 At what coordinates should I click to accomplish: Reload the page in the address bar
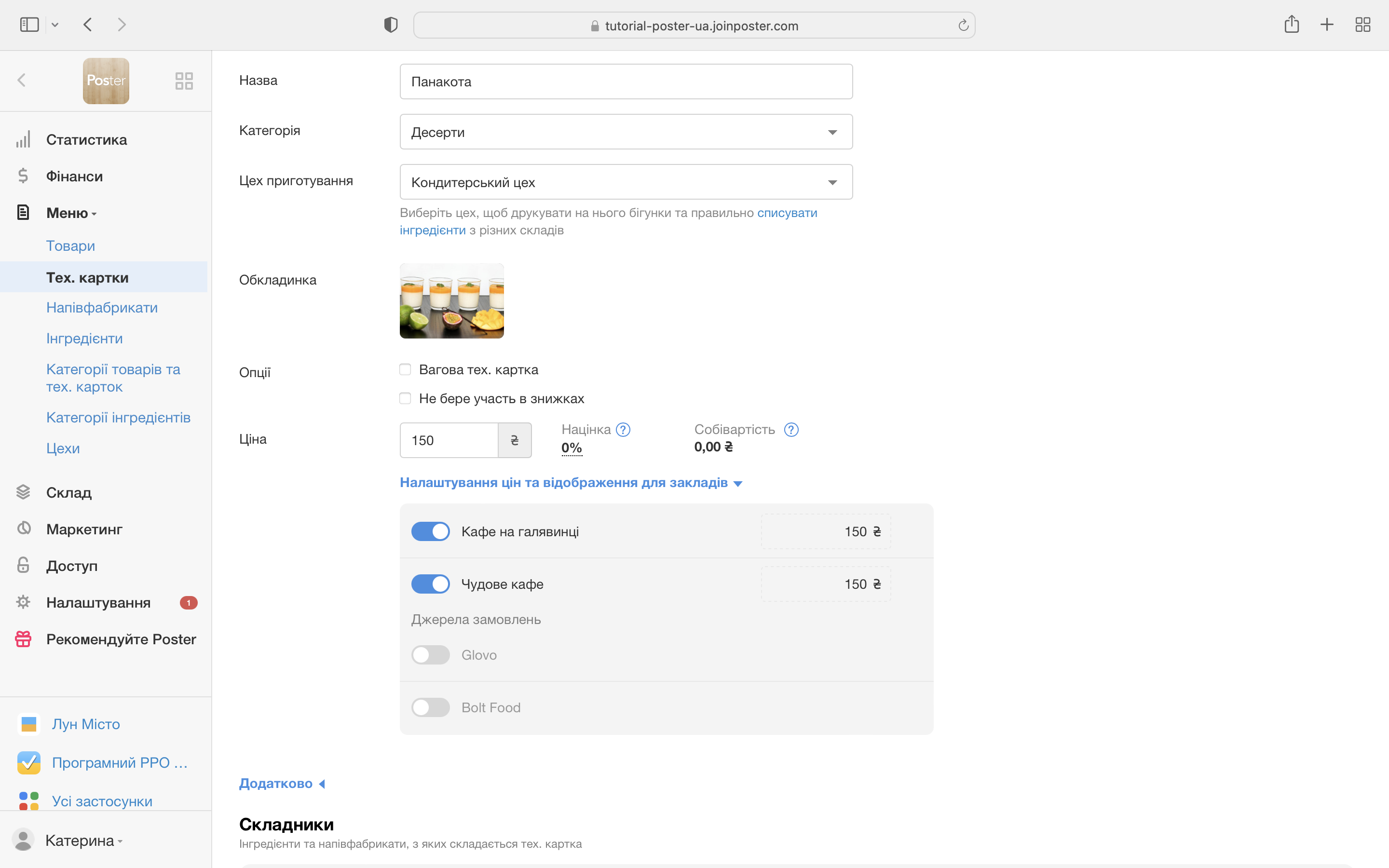963,25
